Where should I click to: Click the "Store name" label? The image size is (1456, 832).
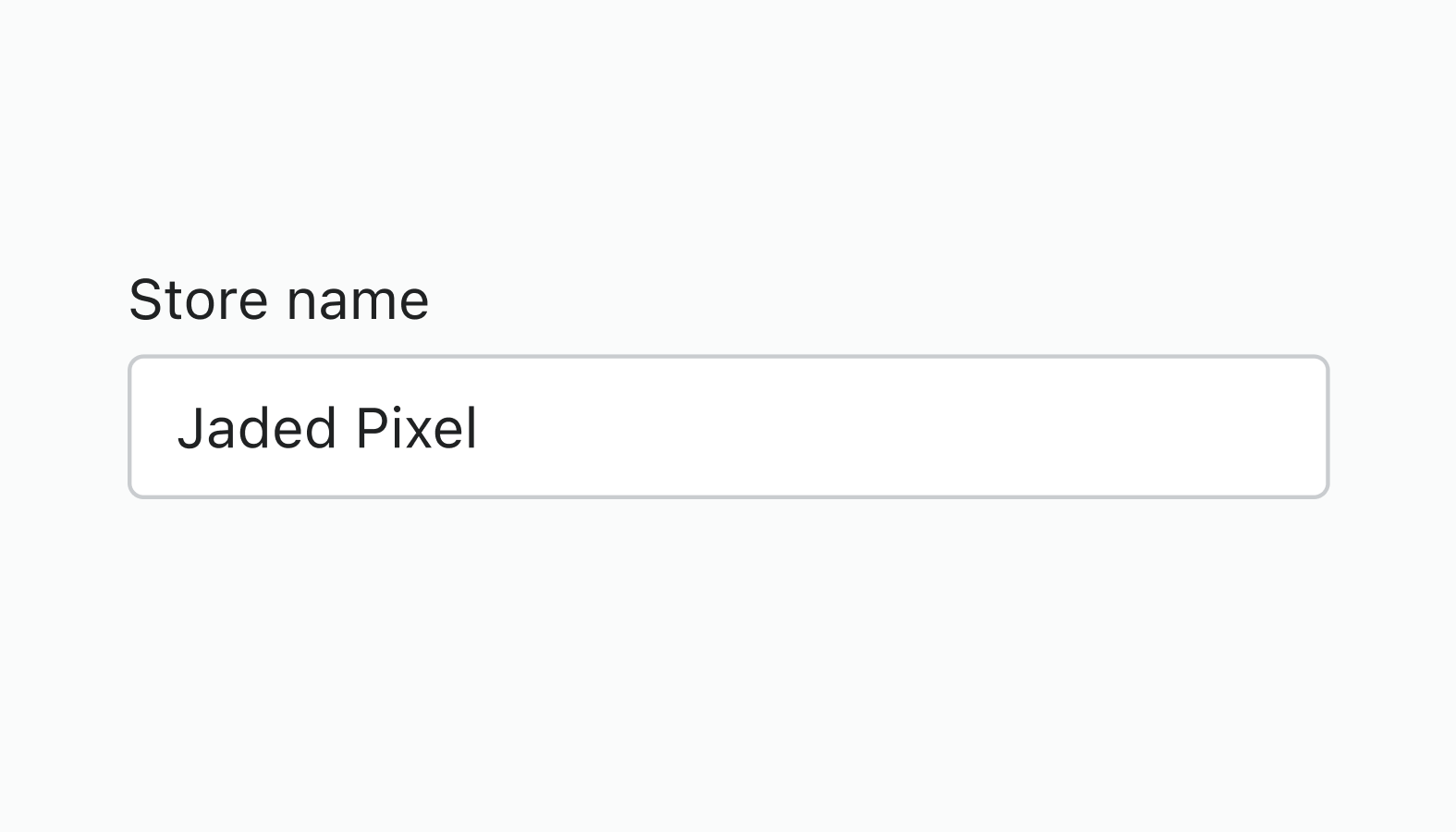pos(278,300)
